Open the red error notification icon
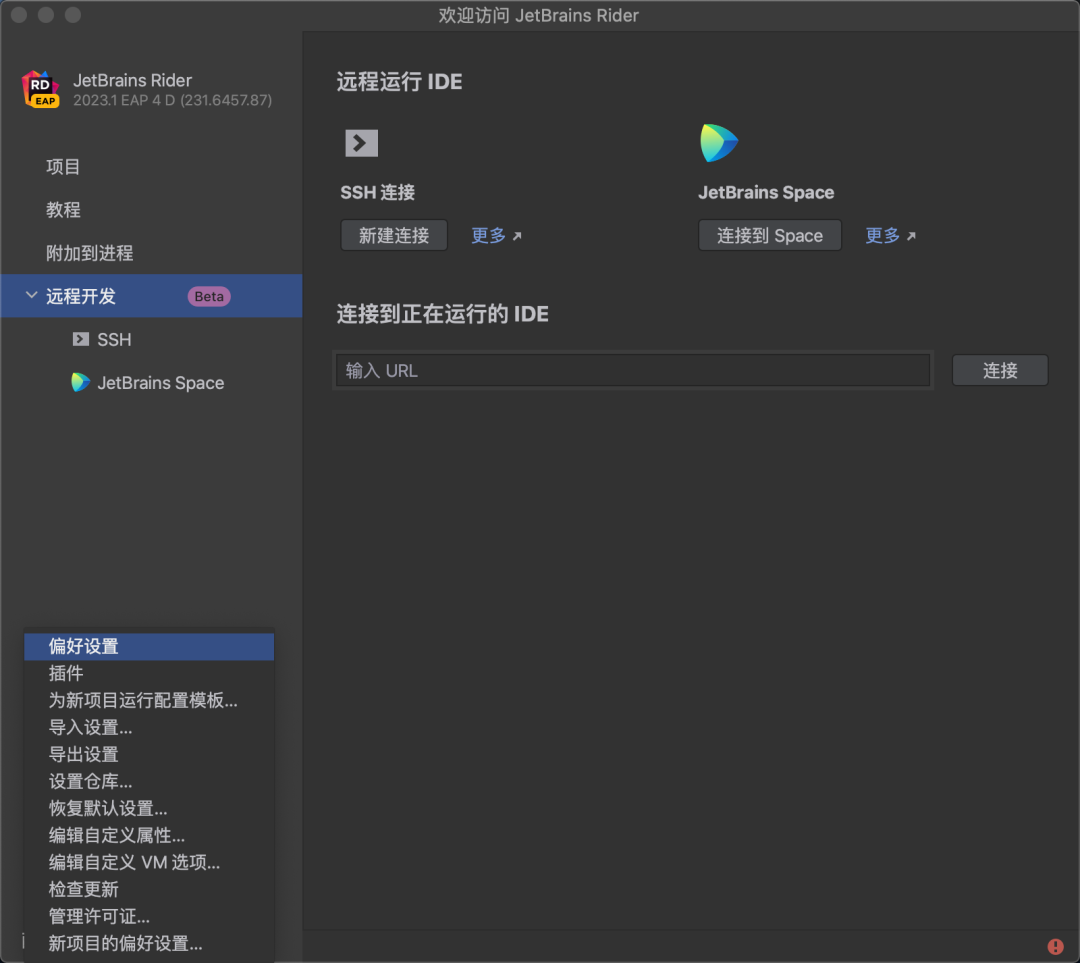This screenshot has height=963, width=1080. click(x=1055, y=946)
